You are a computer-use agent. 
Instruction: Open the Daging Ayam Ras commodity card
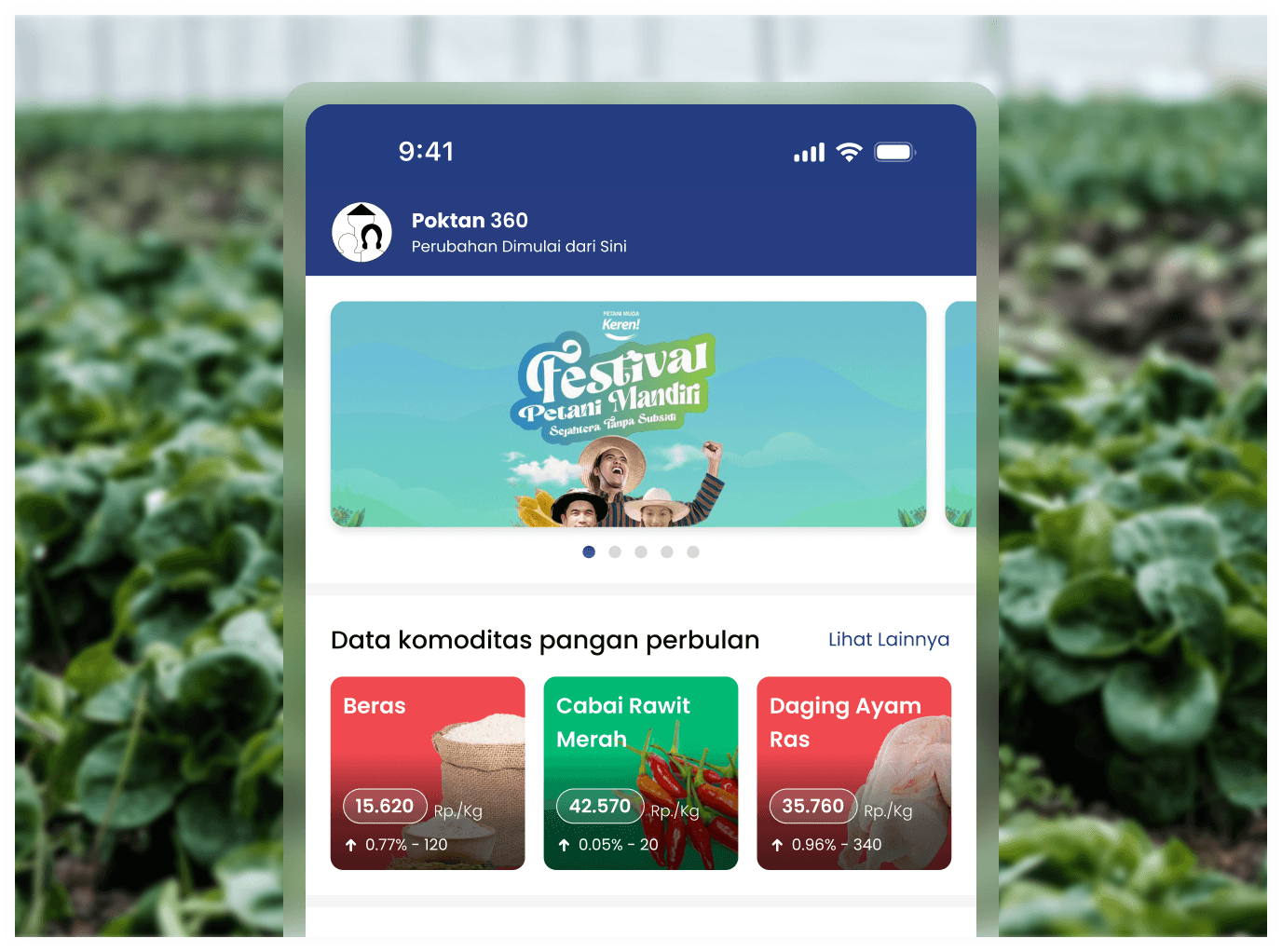point(854,773)
